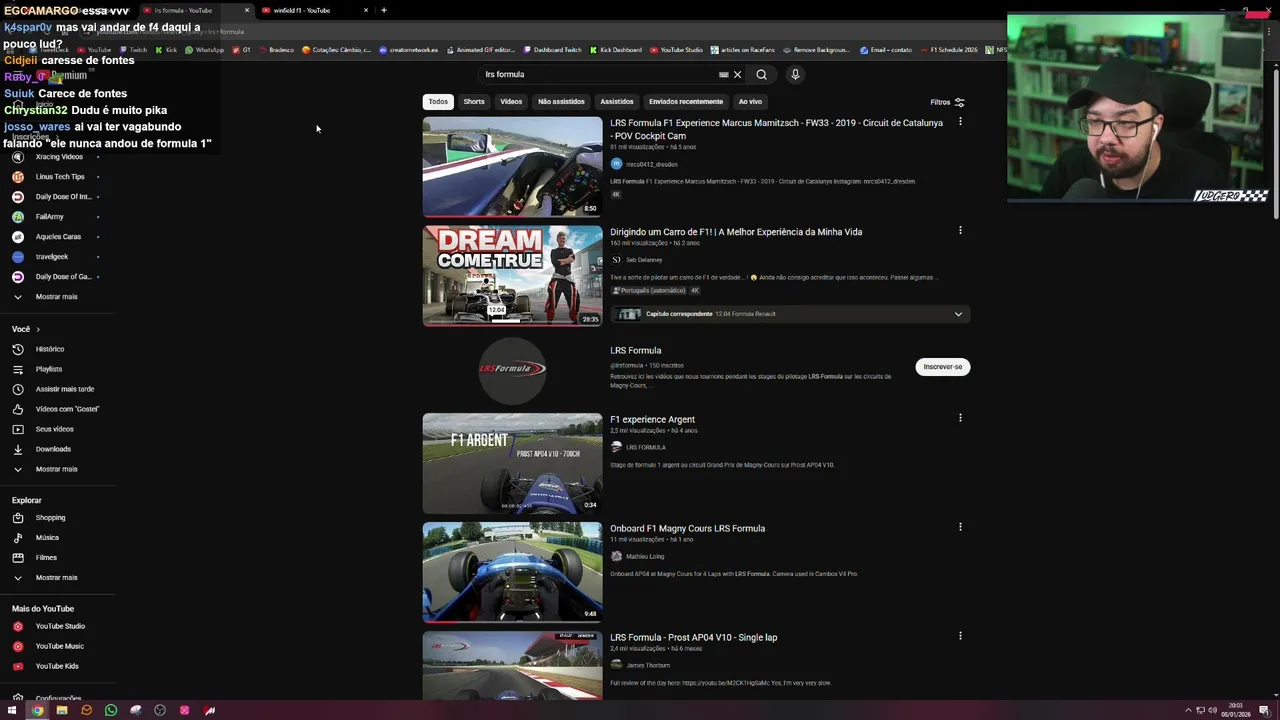The image size is (1280, 720).
Task: Select the Assistidos filter chip
Action: click(x=617, y=101)
